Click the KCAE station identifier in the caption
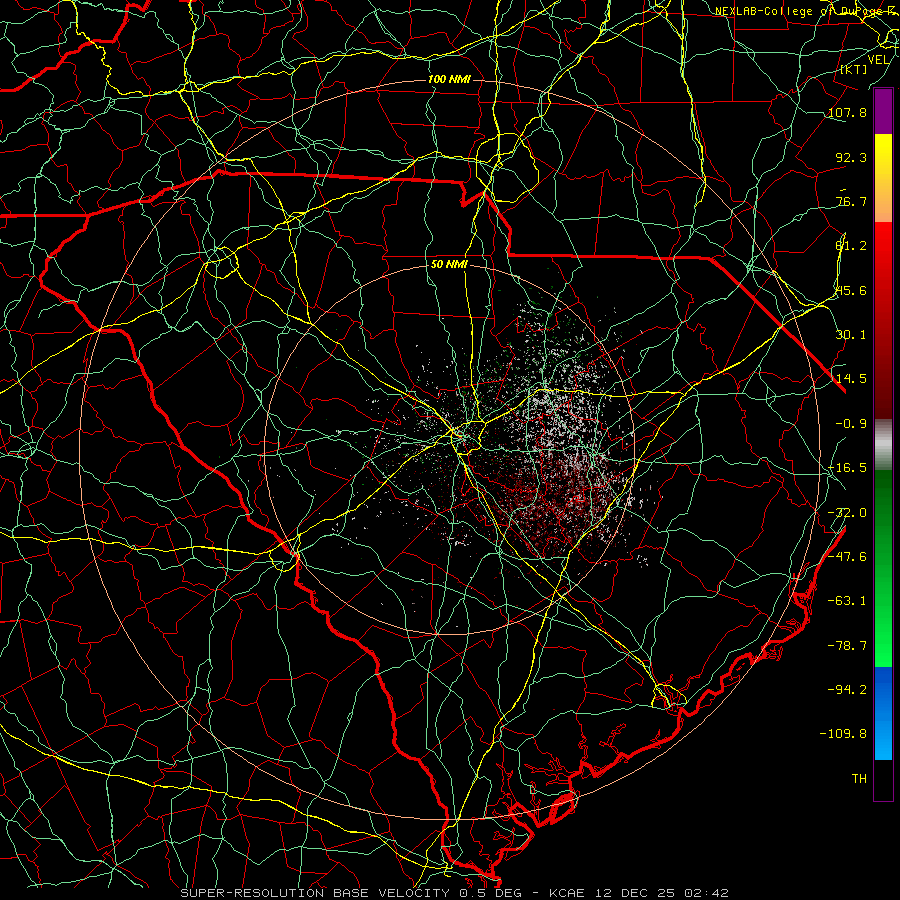 click(x=568, y=893)
